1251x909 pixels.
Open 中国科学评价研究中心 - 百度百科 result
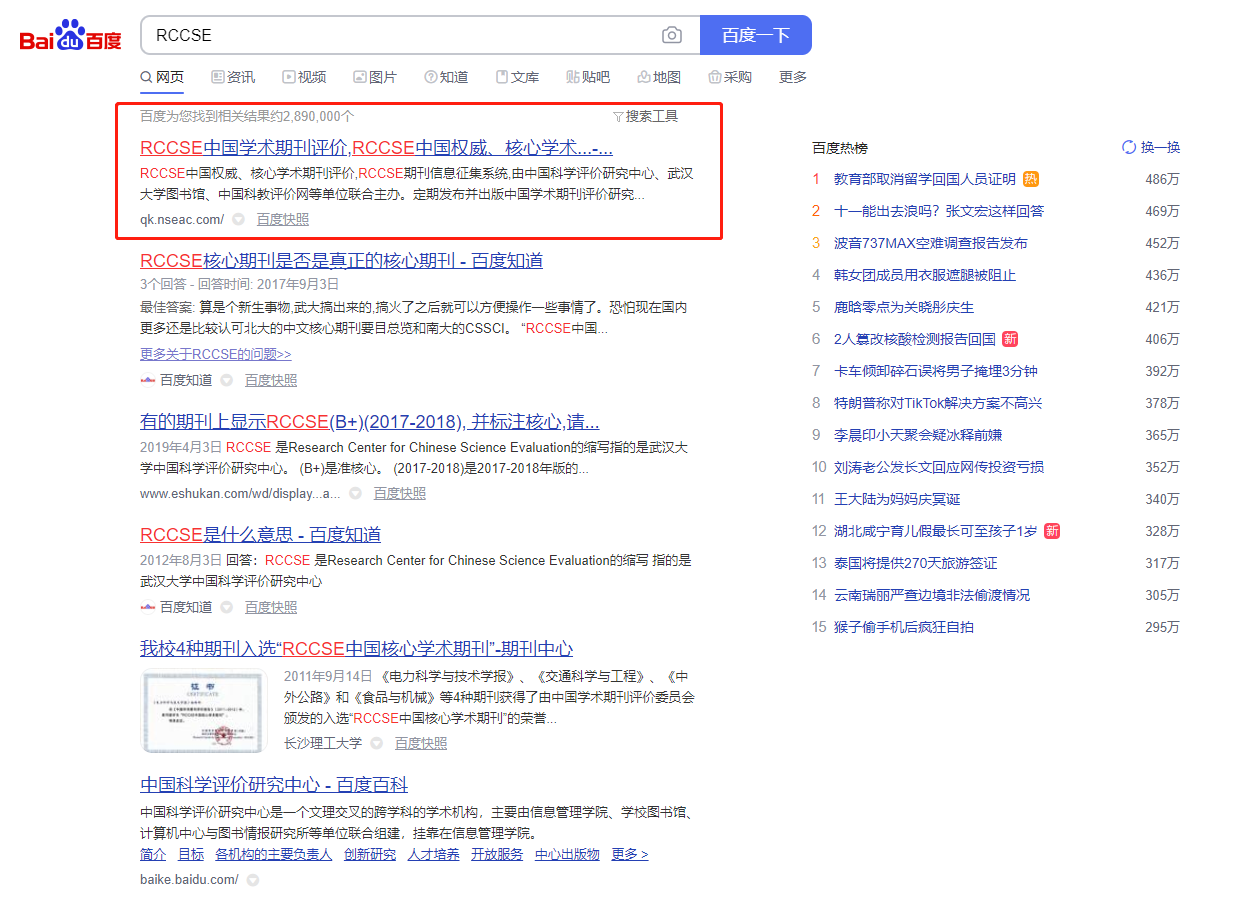274,784
